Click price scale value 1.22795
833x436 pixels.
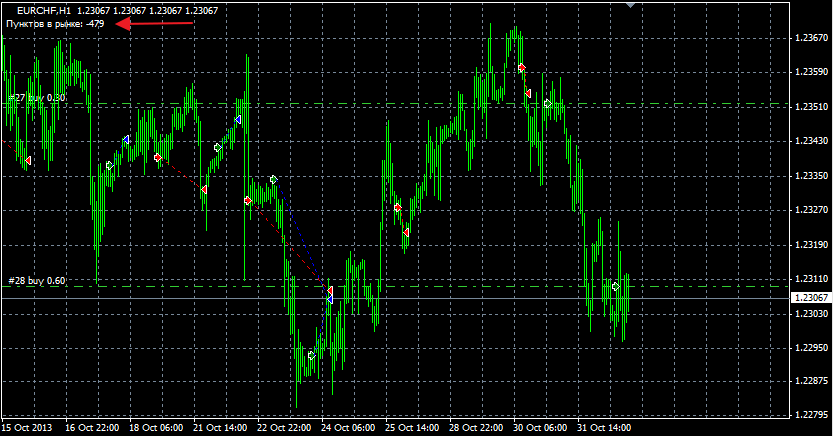[812, 415]
